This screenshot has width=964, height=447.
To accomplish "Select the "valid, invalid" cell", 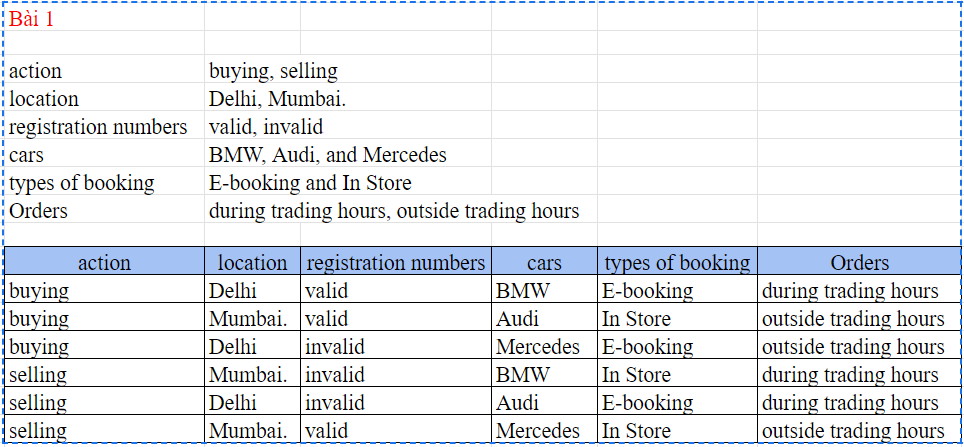I will (x=266, y=127).
